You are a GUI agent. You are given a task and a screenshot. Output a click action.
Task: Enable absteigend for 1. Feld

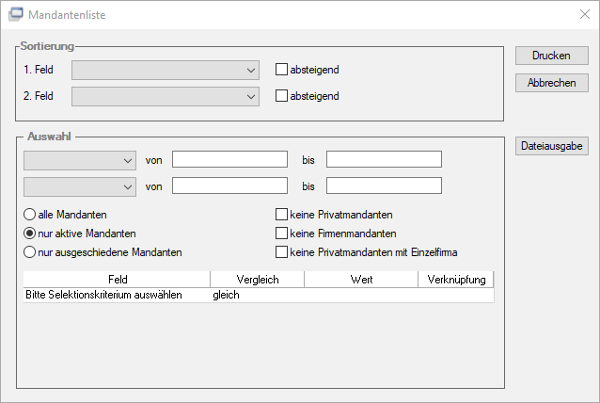(x=282, y=69)
